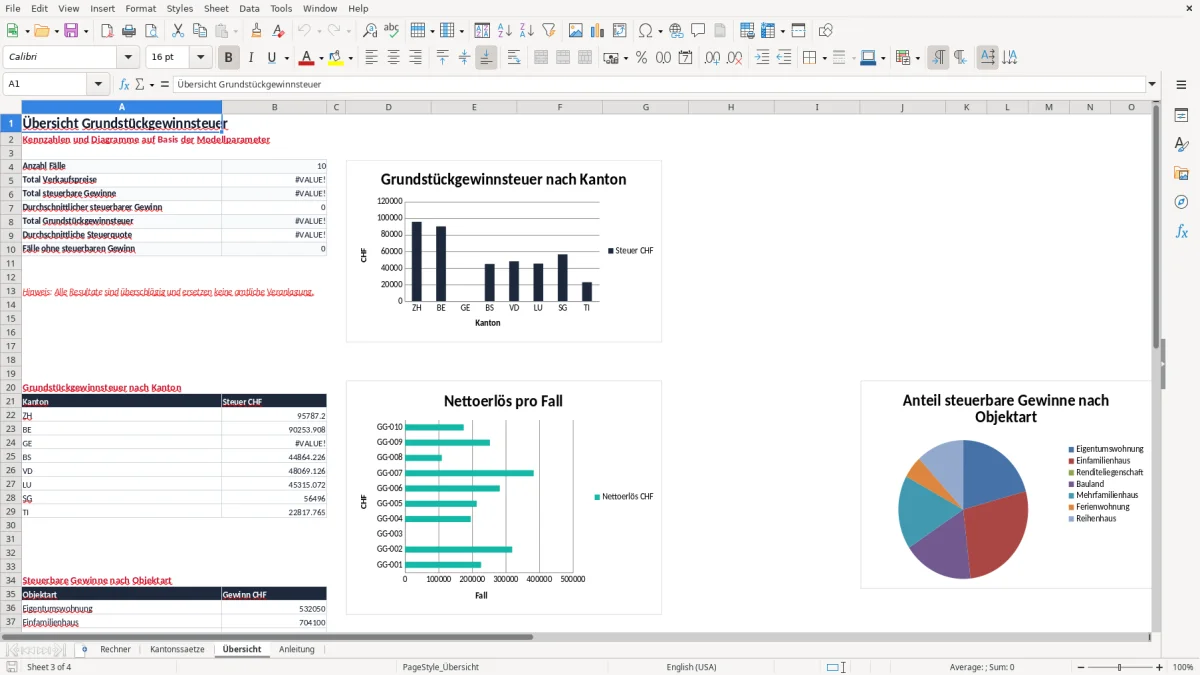Viewport: 1200px width, 675px height.
Task: Click the Formula equals button
Action: pyautogui.click(x=164, y=84)
